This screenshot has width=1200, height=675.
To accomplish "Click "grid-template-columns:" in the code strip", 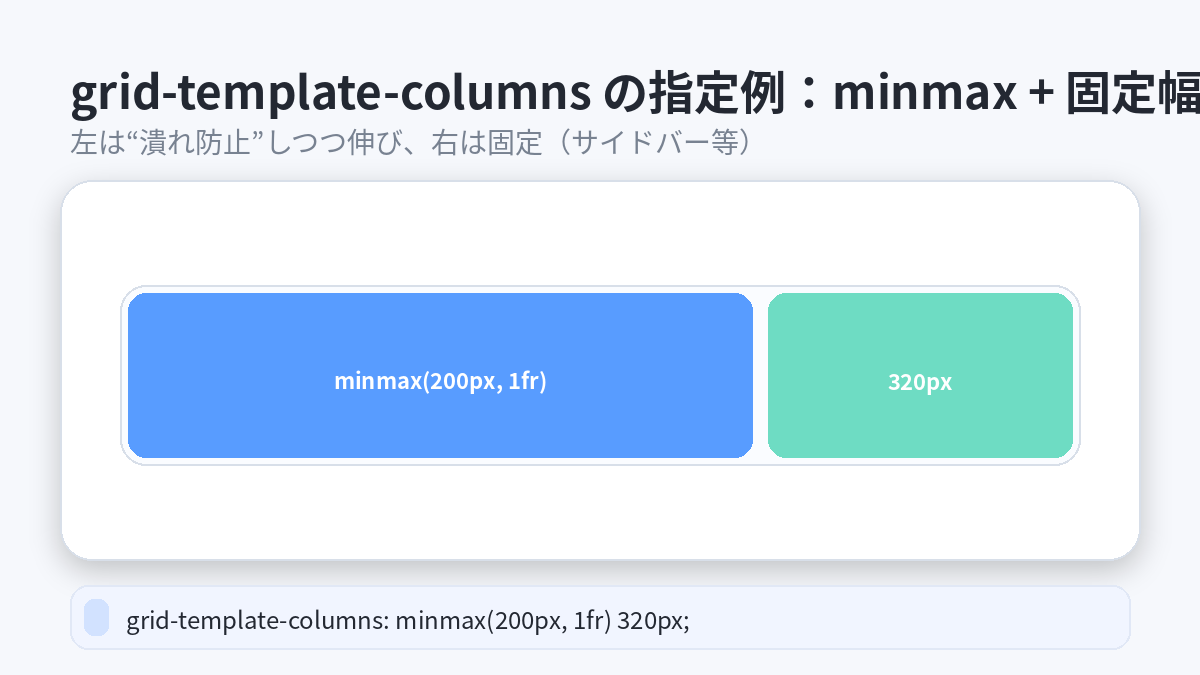I will click(257, 621).
